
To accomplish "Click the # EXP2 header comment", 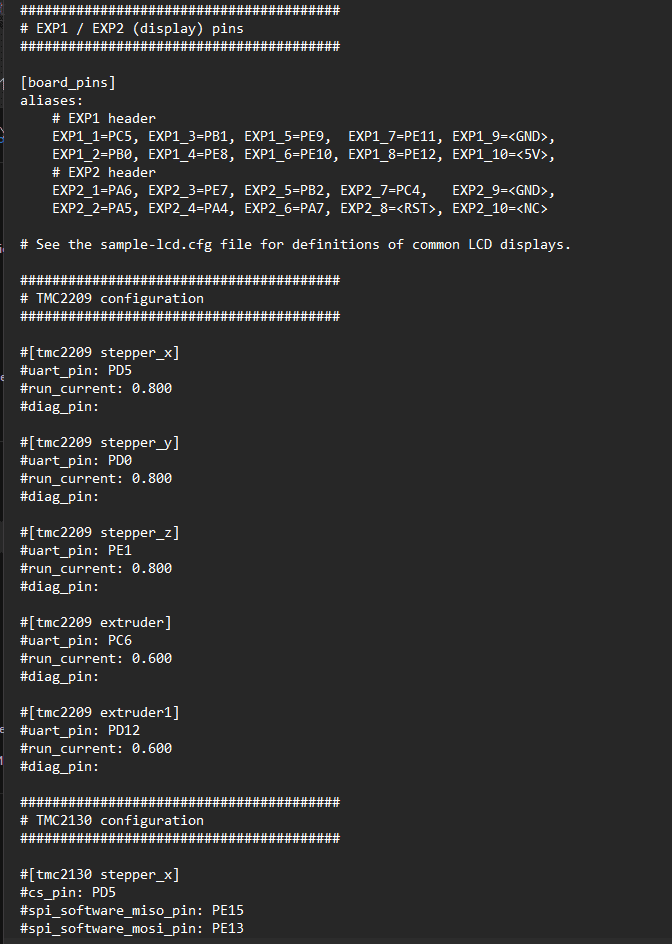I will (x=104, y=173).
